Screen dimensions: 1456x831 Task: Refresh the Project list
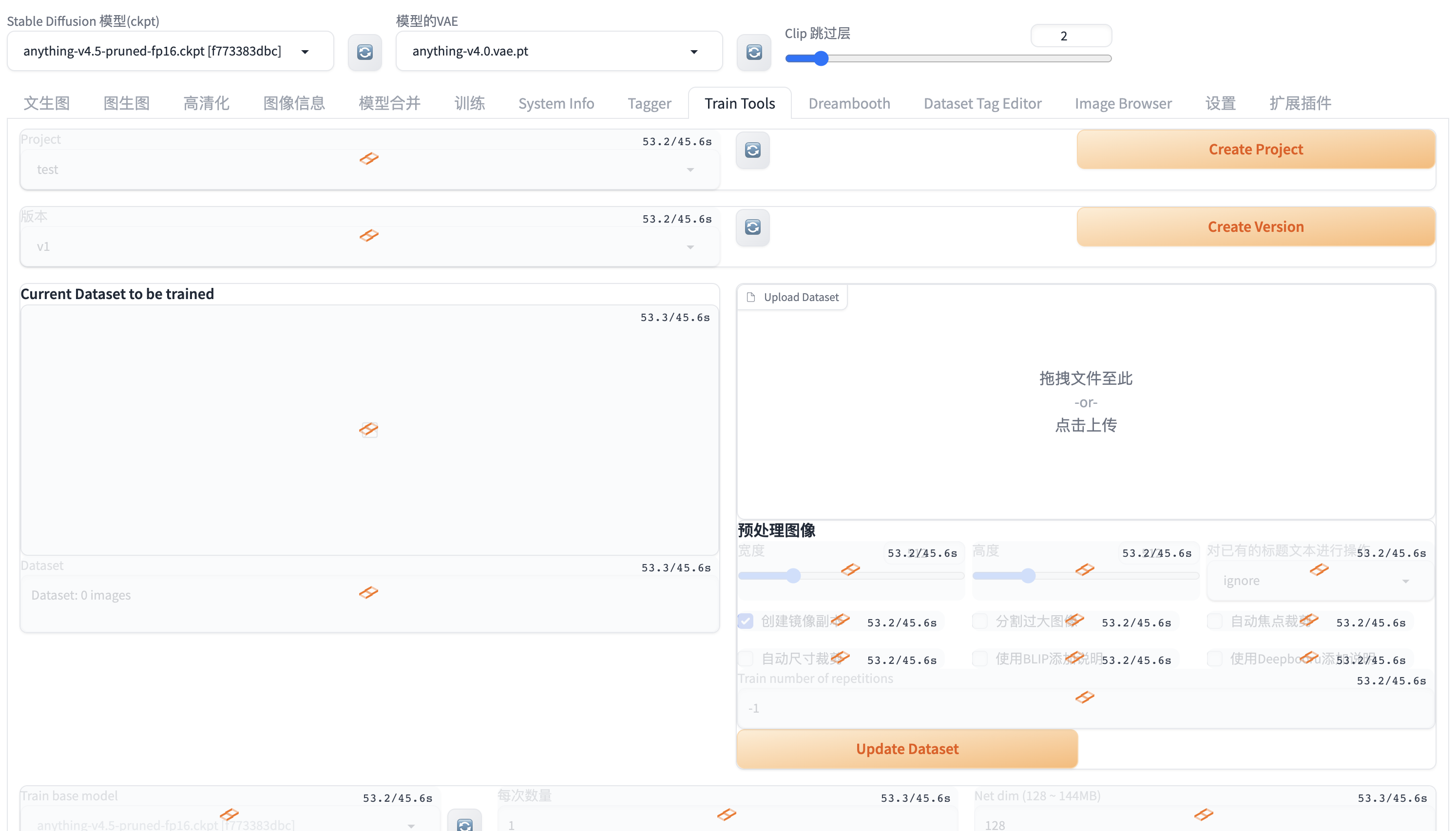click(x=752, y=150)
